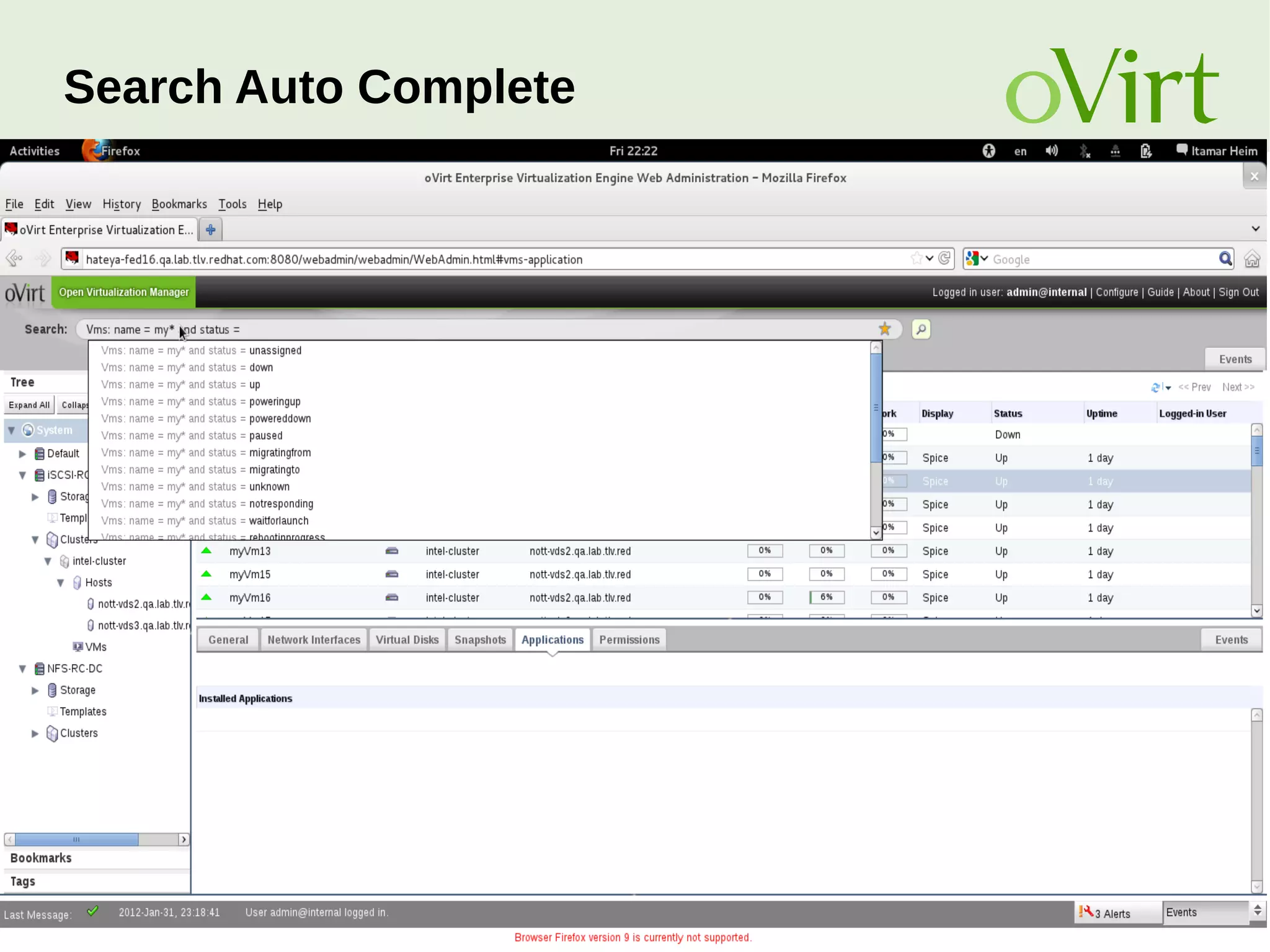The height and width of the screenshot is (952, 1270).
Task: Open a new tab with the plus icon
Action: click(x=211, y=229)
